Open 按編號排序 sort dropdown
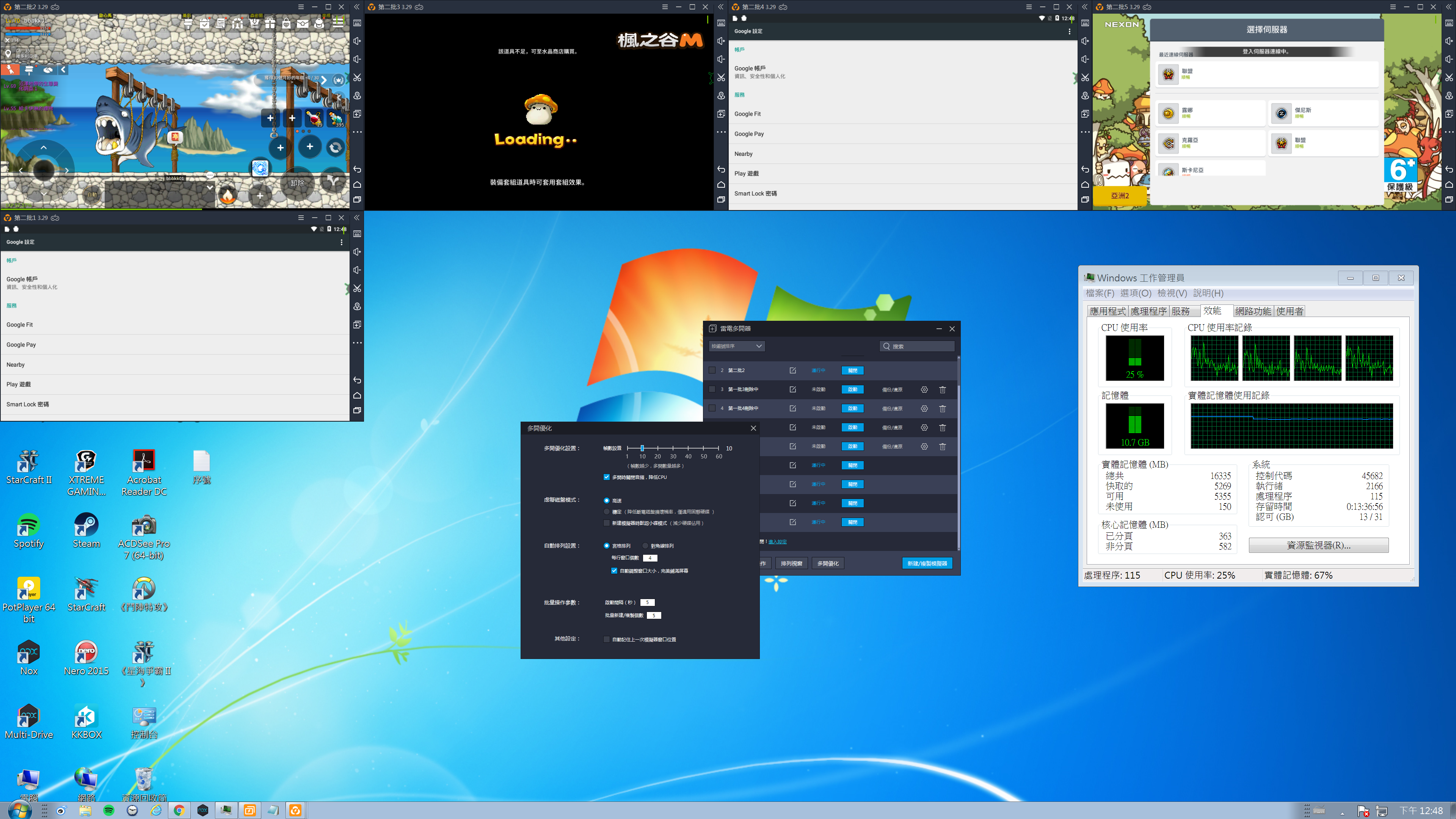The image size is (1456, 819). pos(736,346)
